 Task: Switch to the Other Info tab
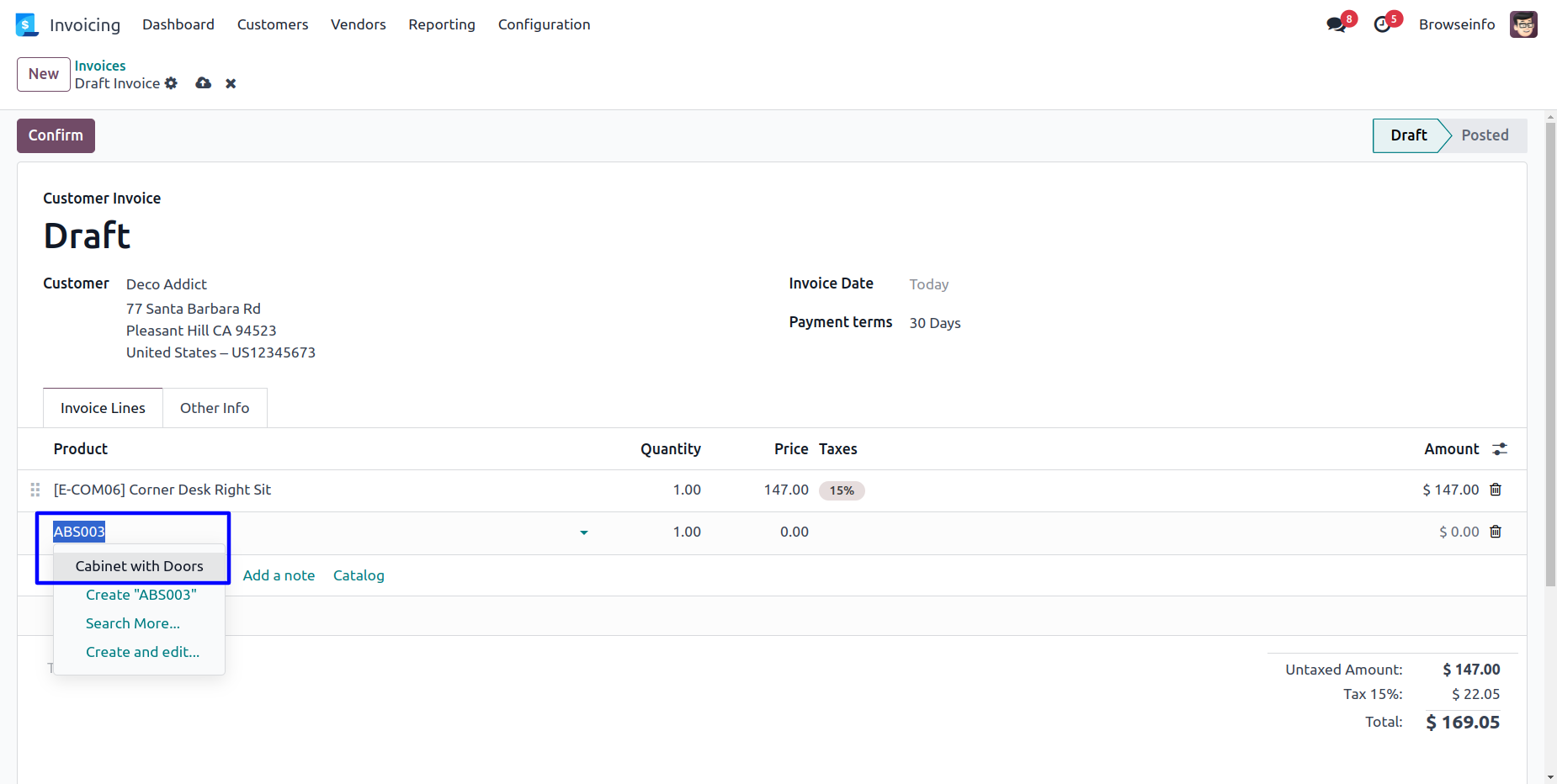point(215,408)
